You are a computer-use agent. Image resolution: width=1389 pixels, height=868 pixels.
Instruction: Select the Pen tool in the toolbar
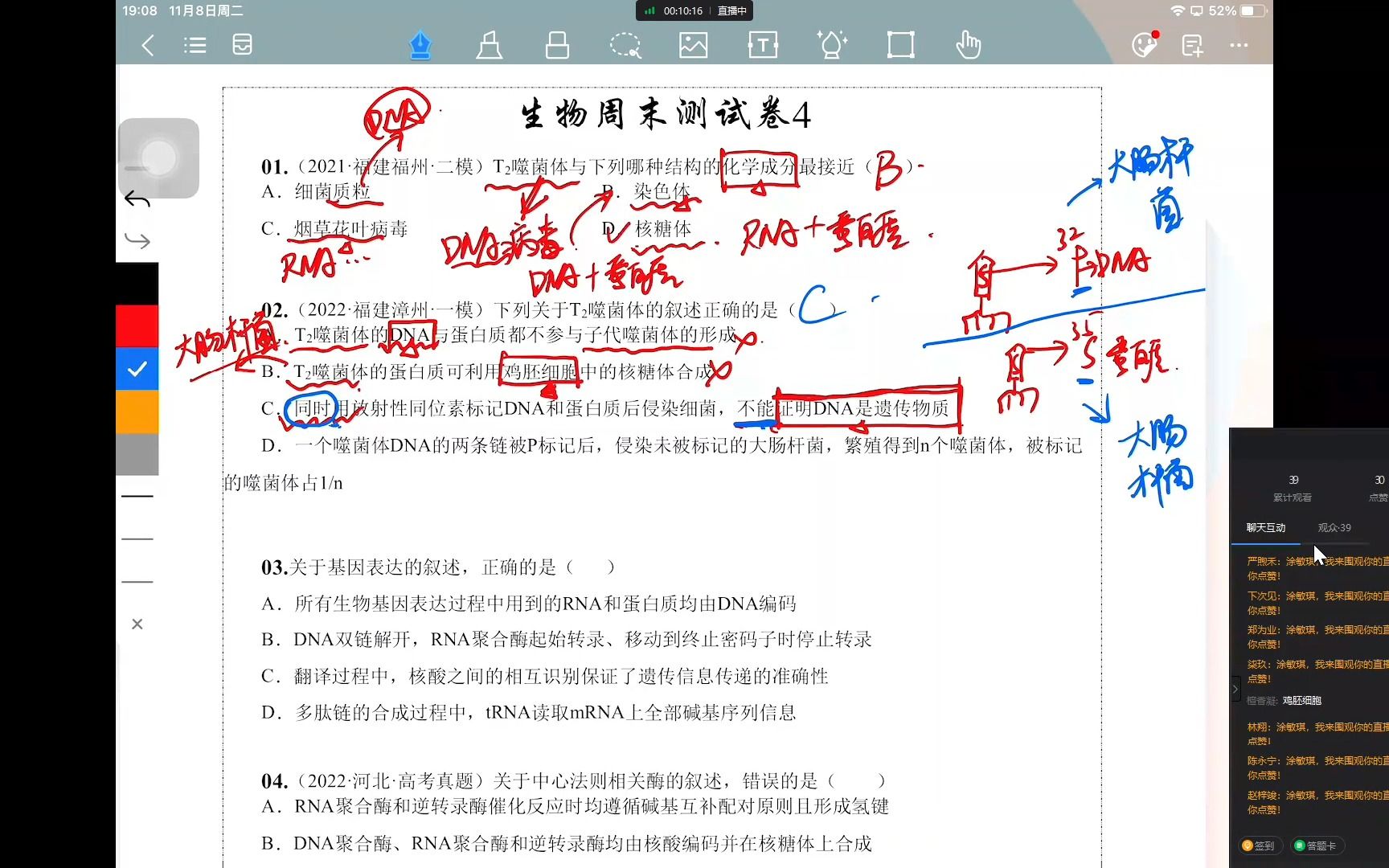coord(420,45)
